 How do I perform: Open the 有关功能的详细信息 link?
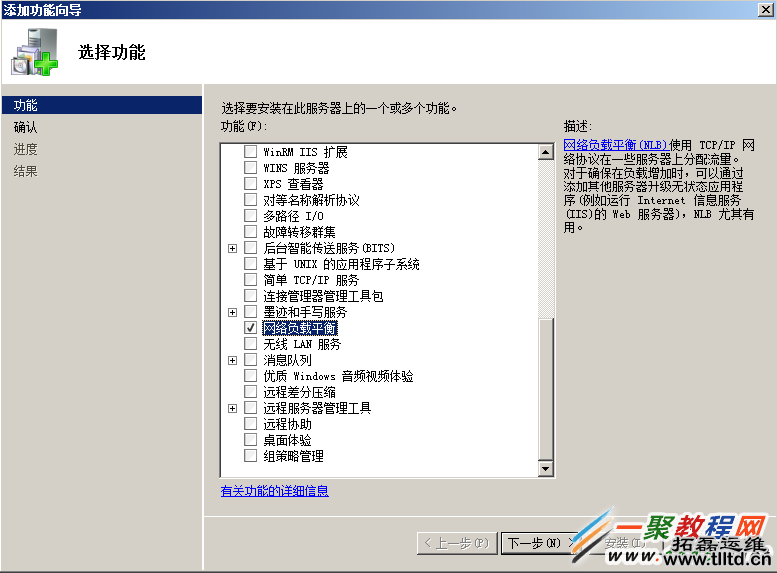(275, 491)
